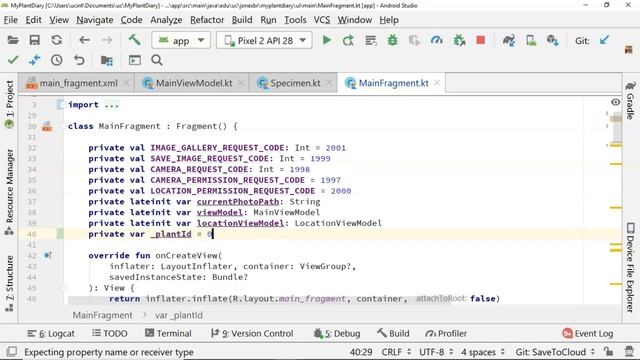Navigate back with the left arrow
The height and width of the screenshot is (360, 640).
(84, 40)
